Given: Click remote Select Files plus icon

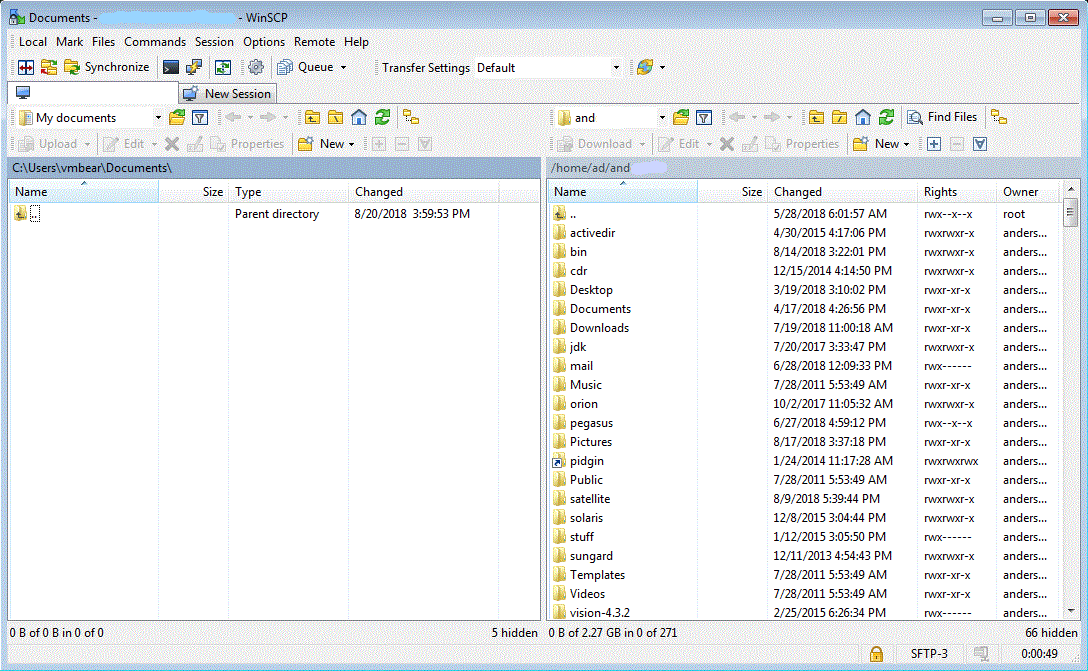Looking at the screenshot, I should [934, 144].
